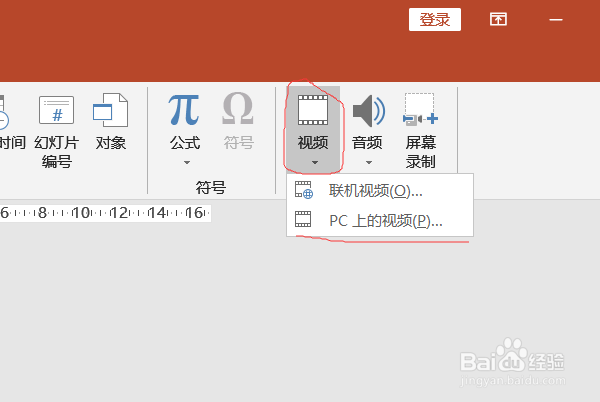Click the 公式 pi equation icon
Screen dimensions: 600x402
click(x=184, y=110)
